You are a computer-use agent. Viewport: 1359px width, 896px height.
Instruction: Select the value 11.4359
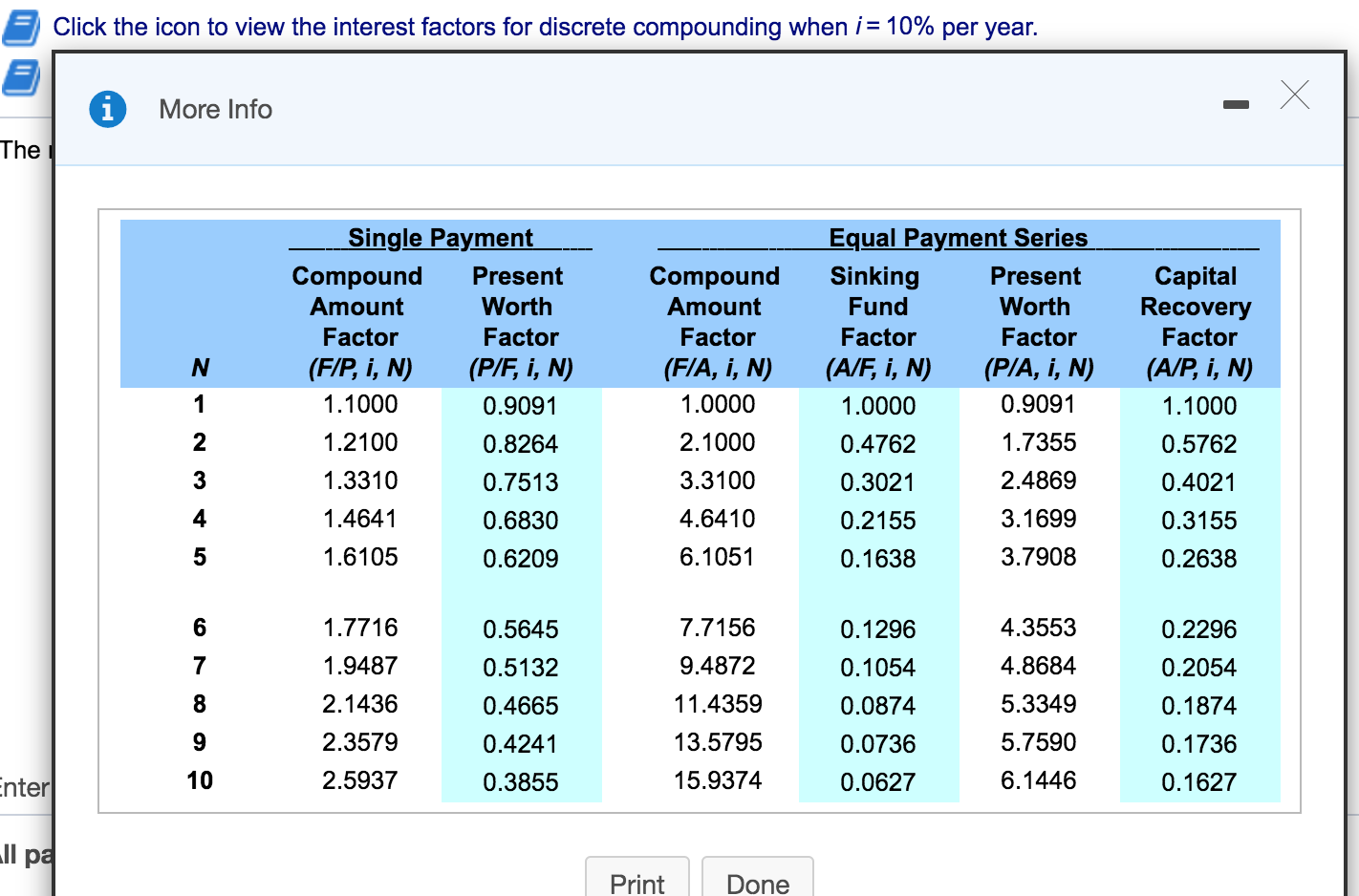[x=718, y=704]
